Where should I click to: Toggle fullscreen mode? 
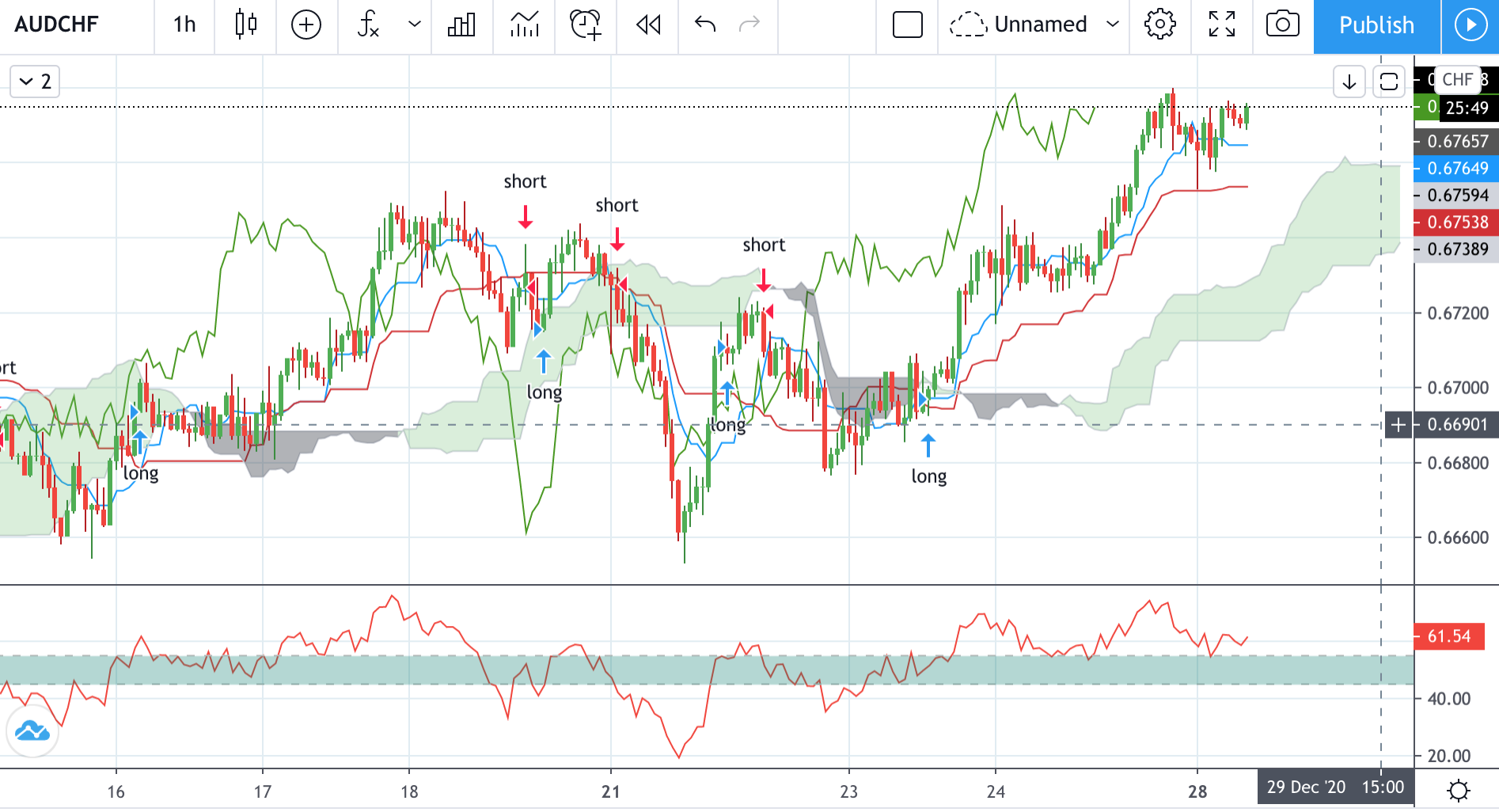click(x=1222, y=25)
